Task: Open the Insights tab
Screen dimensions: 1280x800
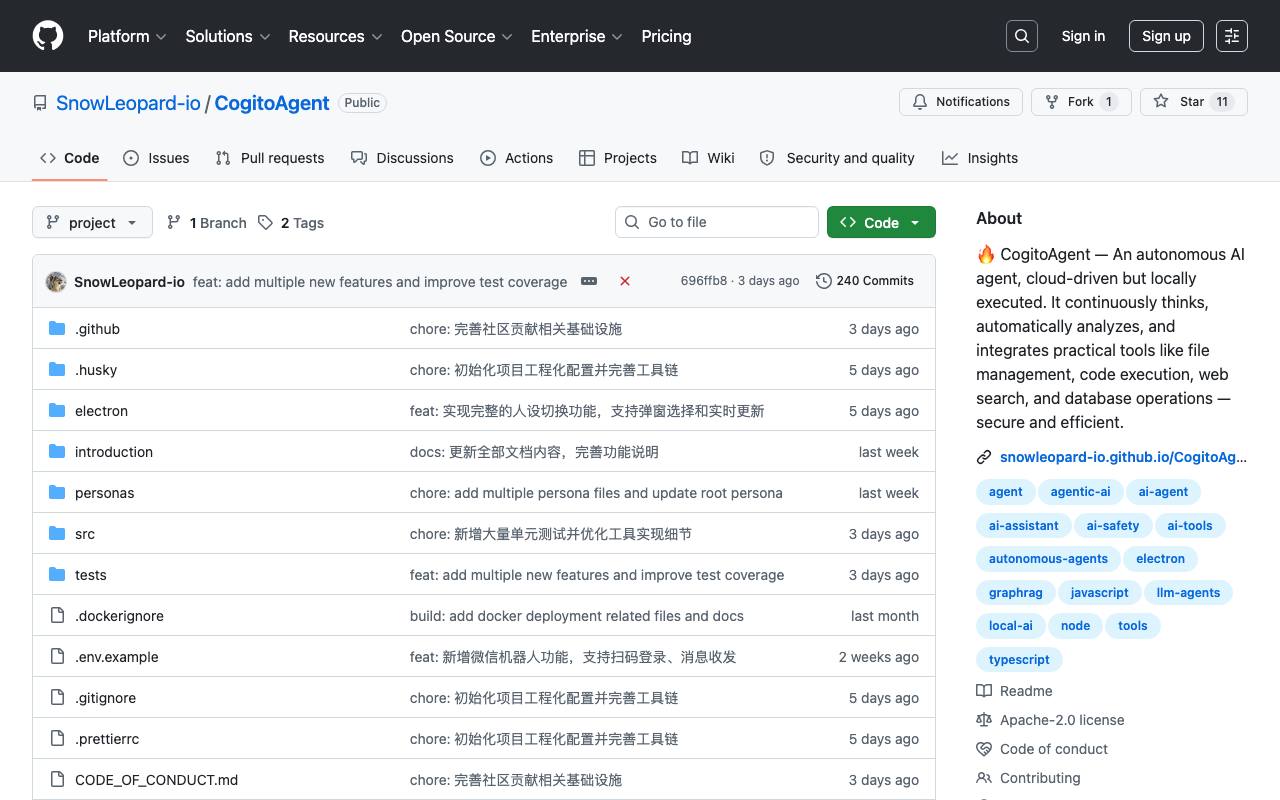Action: coord(980,158)
